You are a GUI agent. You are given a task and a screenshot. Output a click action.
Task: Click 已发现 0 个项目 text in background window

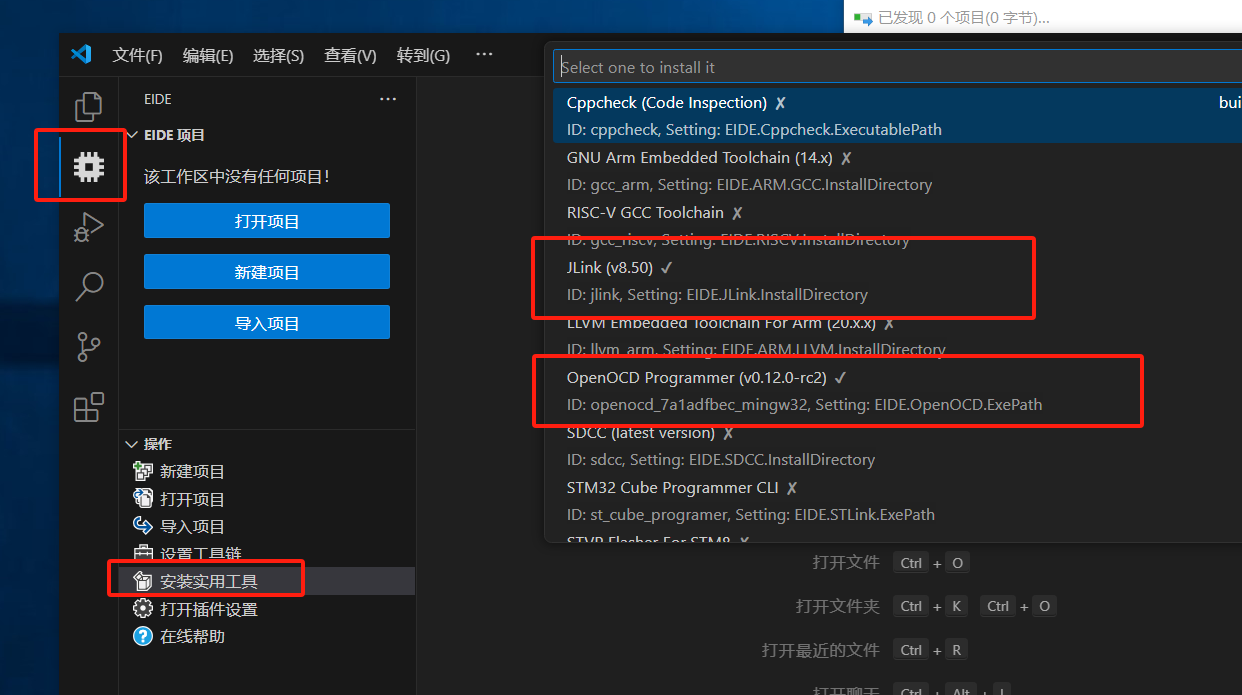tap(964, 18)
